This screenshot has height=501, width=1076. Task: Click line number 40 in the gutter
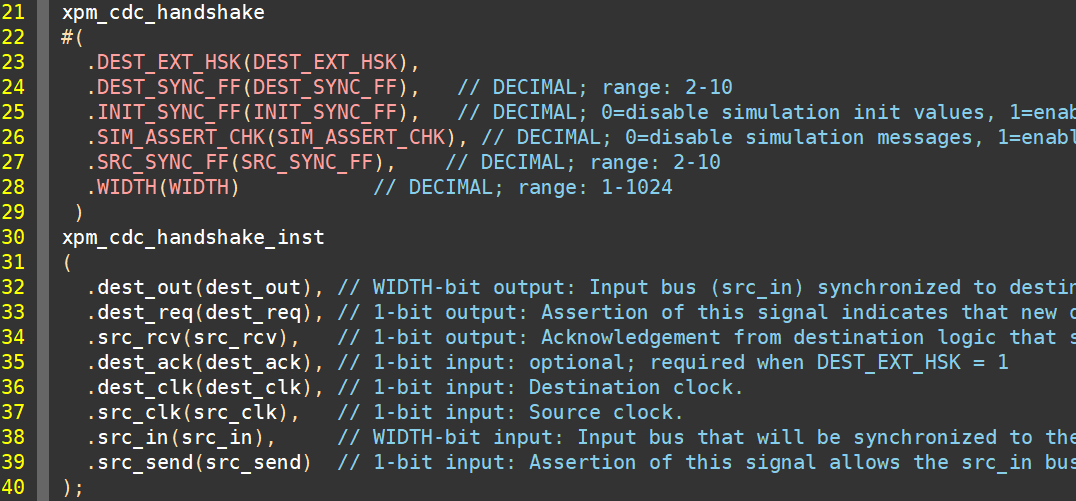[x=14, y=487]
